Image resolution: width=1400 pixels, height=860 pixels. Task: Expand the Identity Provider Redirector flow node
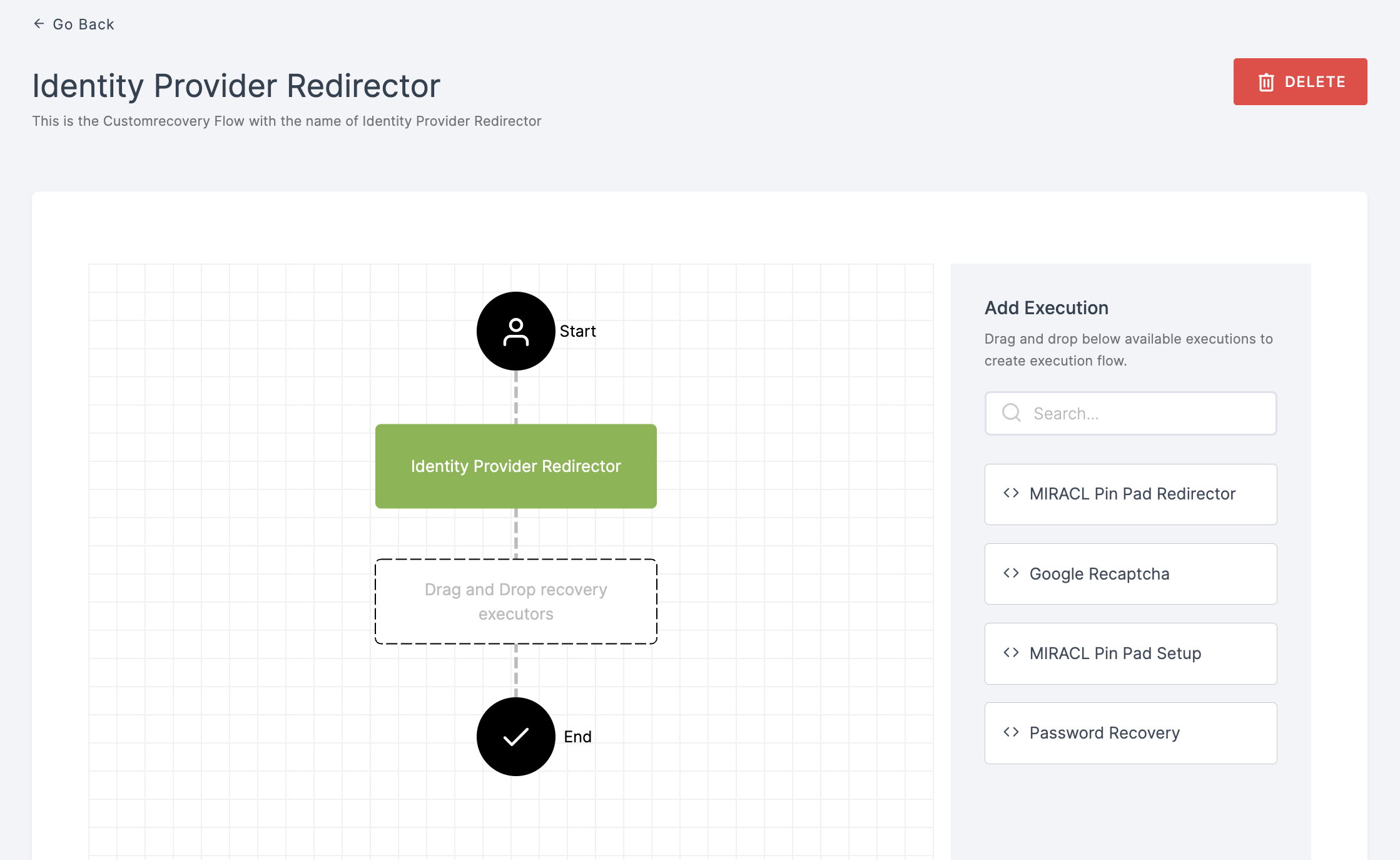pyautogui.click(x=516, y=466)
